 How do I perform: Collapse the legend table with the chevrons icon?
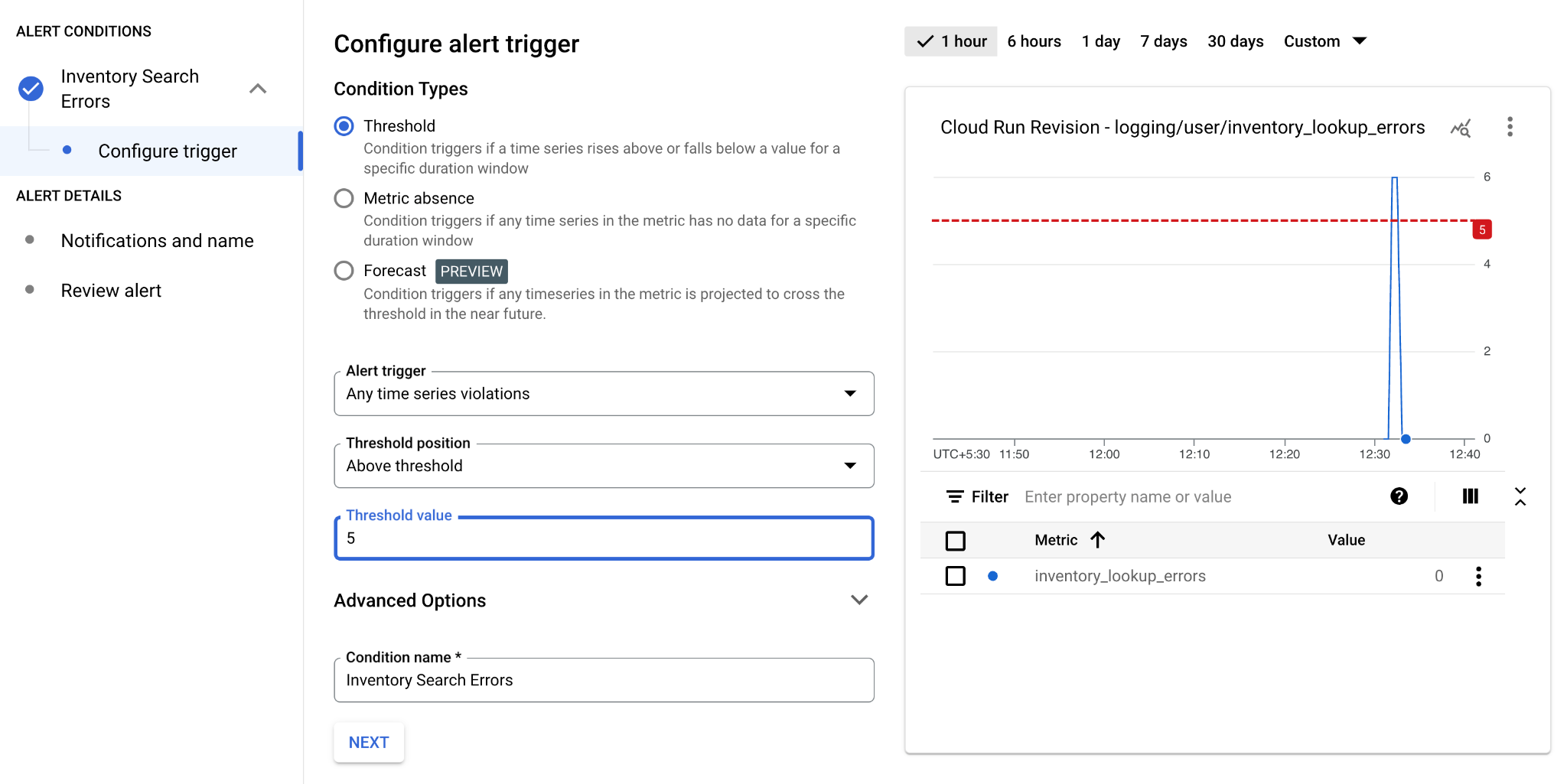click(x=1520, y=496)
